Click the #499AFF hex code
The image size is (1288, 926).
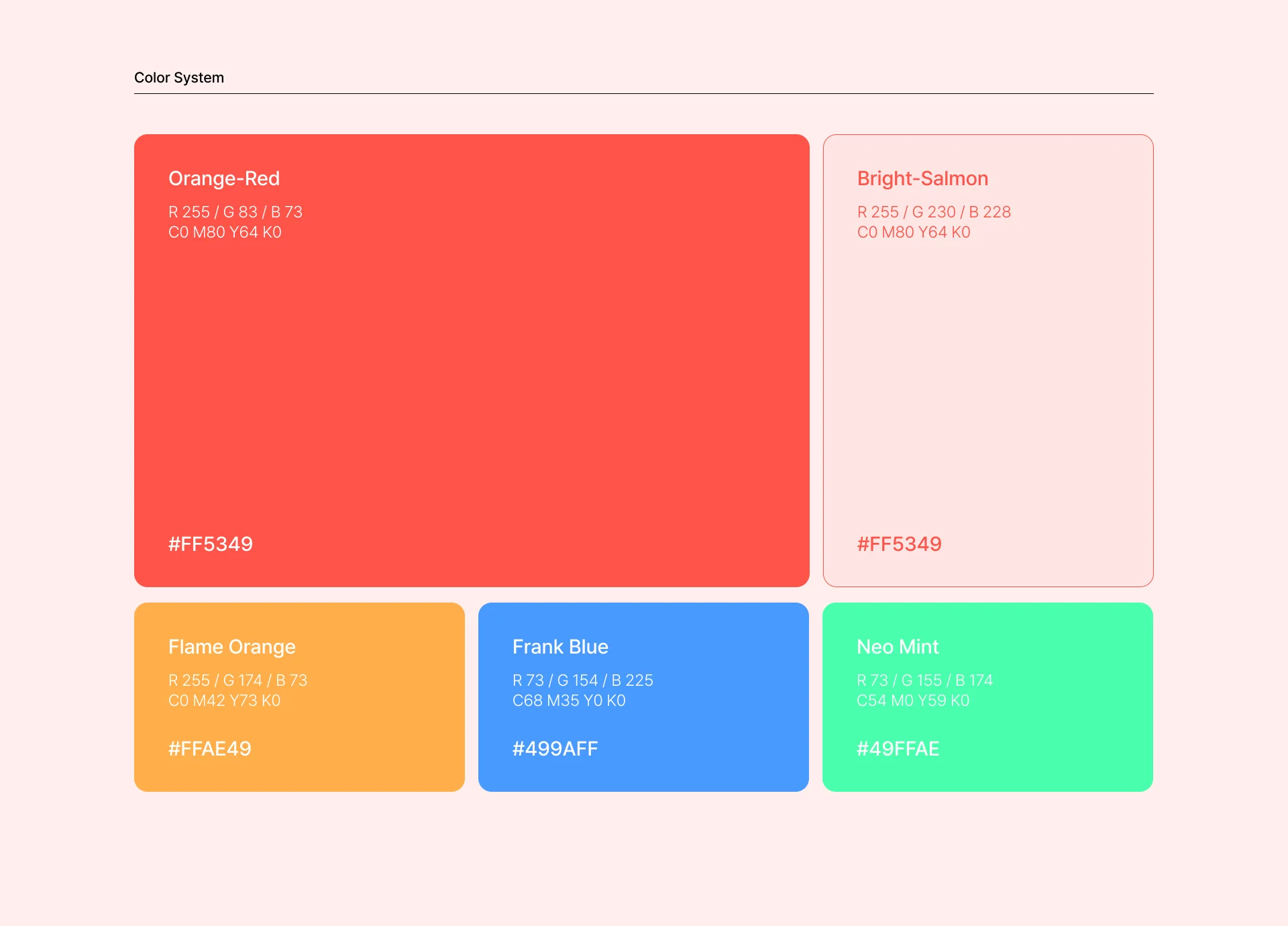[x=555, y=749]
